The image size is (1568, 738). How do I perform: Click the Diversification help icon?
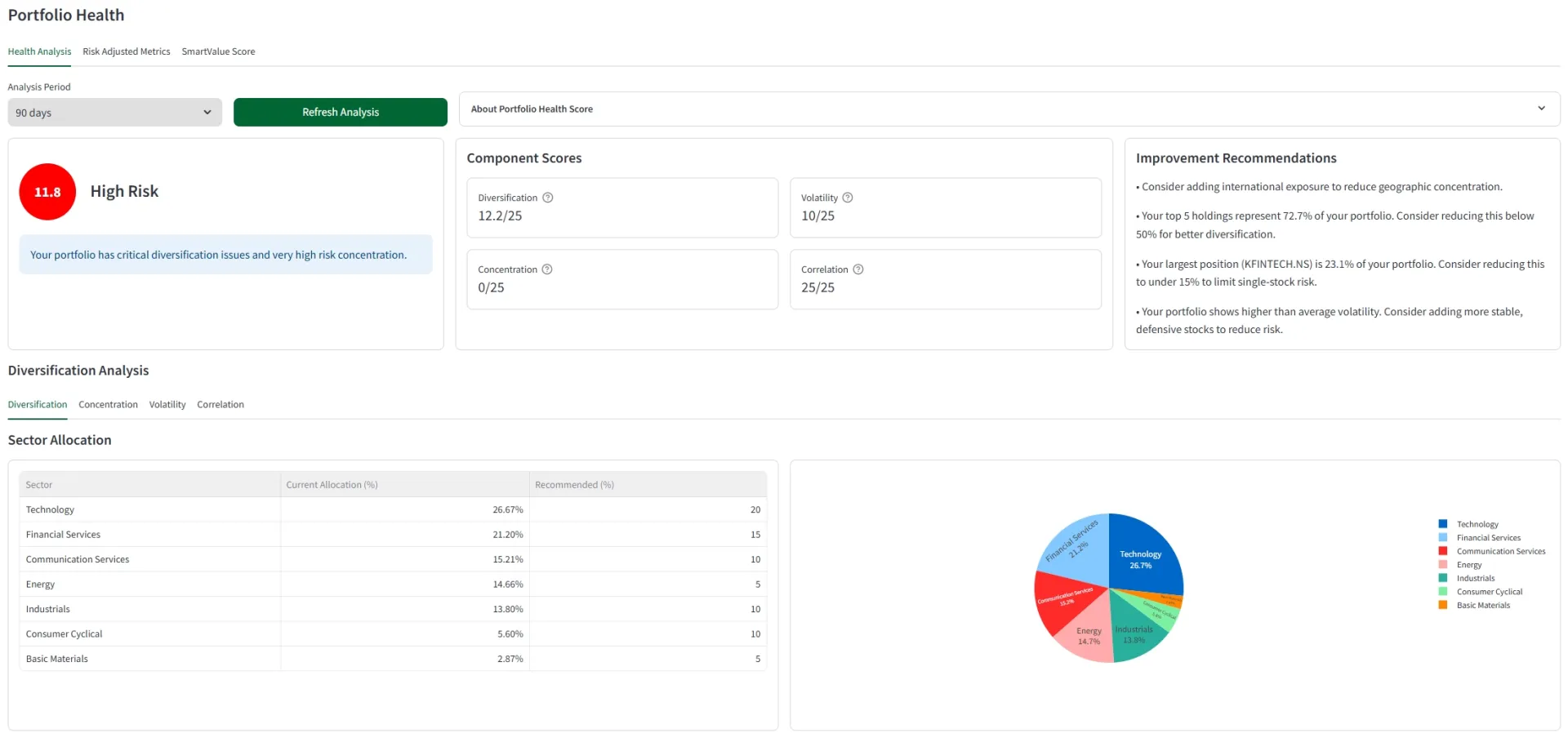pos(548,198)
